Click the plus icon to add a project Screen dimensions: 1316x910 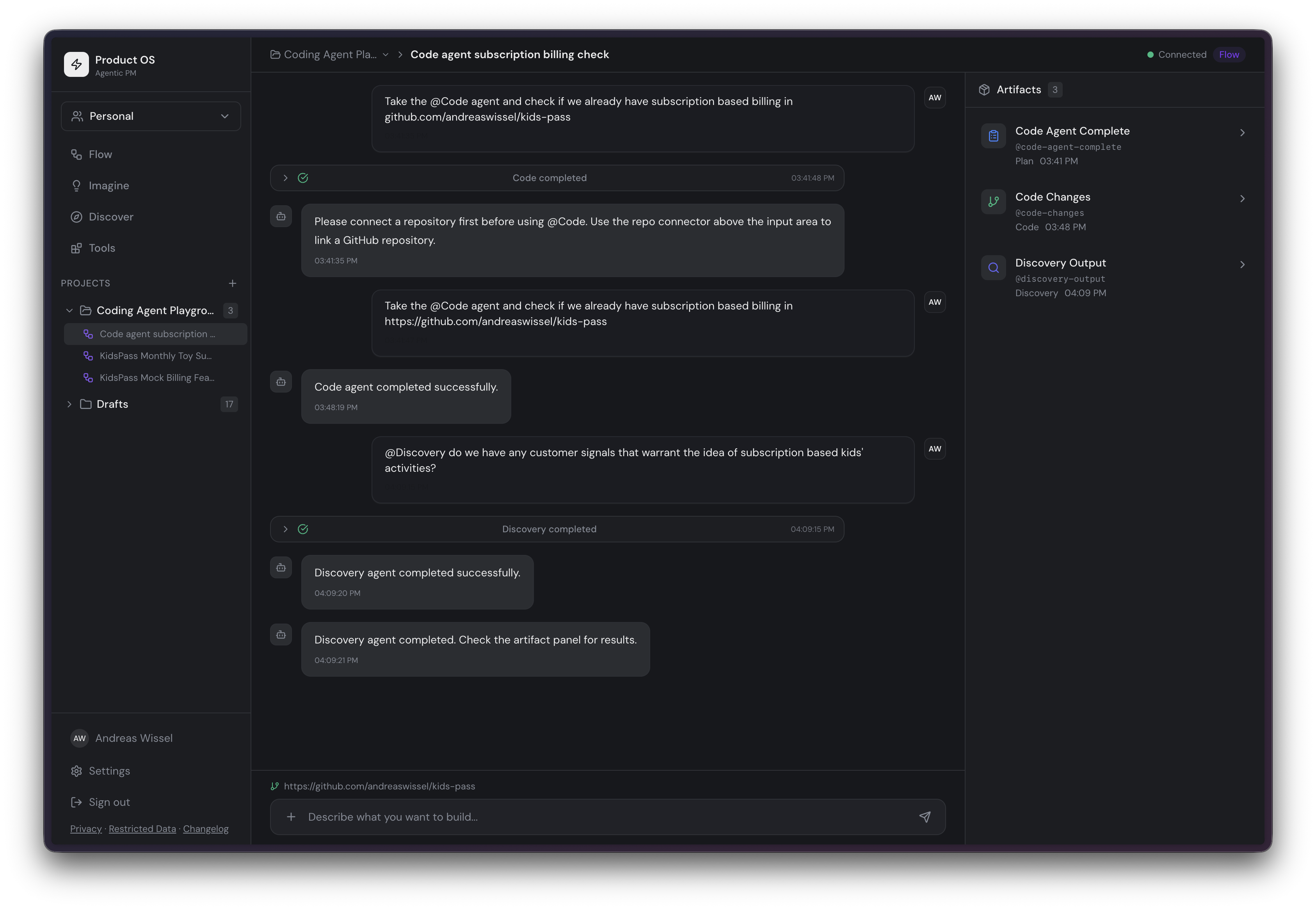click(233, 283)
